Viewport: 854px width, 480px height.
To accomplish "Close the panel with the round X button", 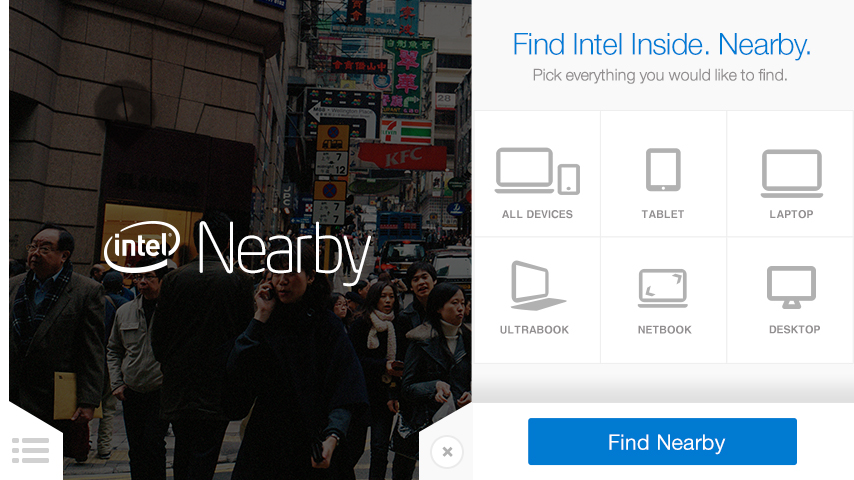I will pyautogui.click(x=447, y=452).
